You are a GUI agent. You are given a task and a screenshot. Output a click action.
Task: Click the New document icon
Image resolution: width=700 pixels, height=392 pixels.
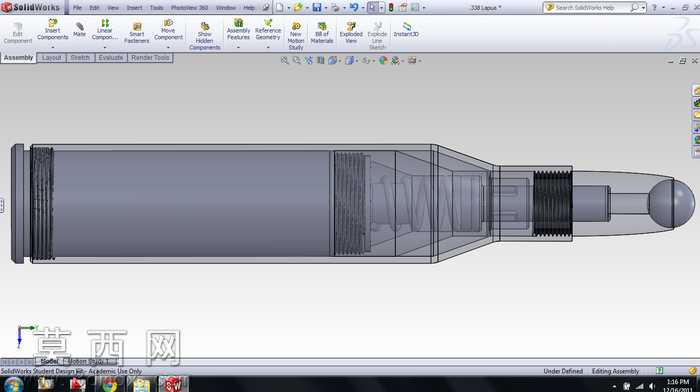click(x=279, y=7)
